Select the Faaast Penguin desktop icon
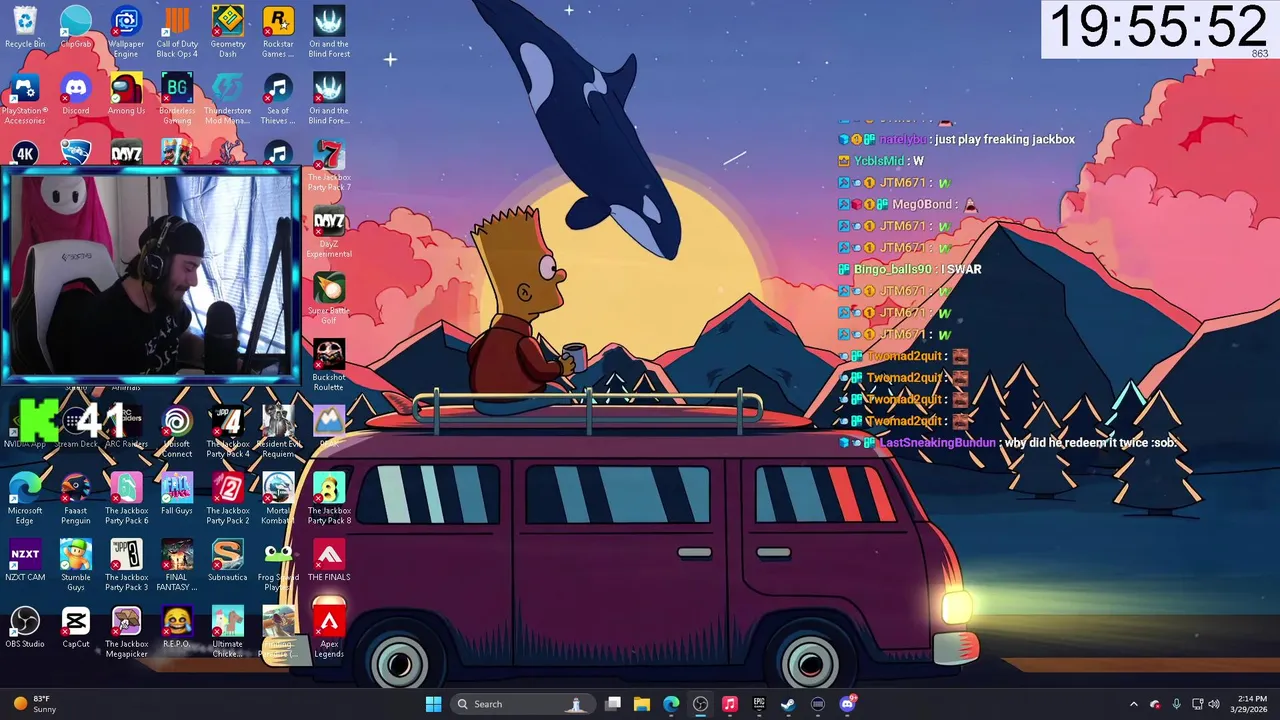1280x720 pixels. point(76,500)
